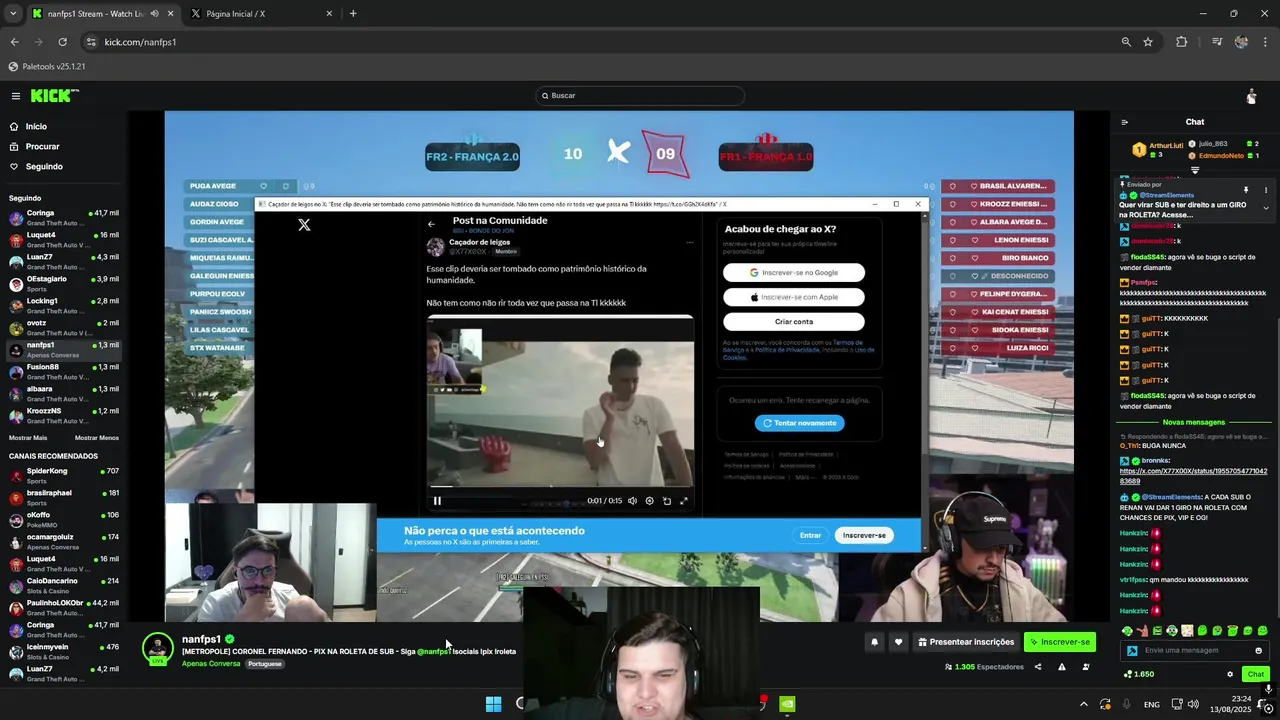Open SpiderKong recommended channel

coord(64,475)
